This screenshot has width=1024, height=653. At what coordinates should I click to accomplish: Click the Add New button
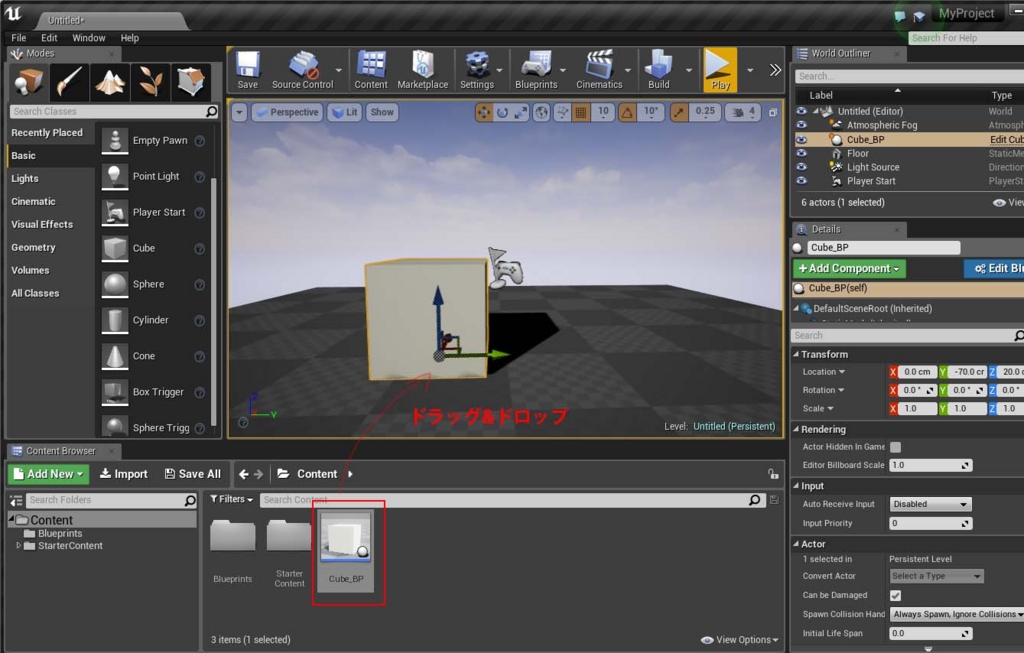click(x=48, y=474)
